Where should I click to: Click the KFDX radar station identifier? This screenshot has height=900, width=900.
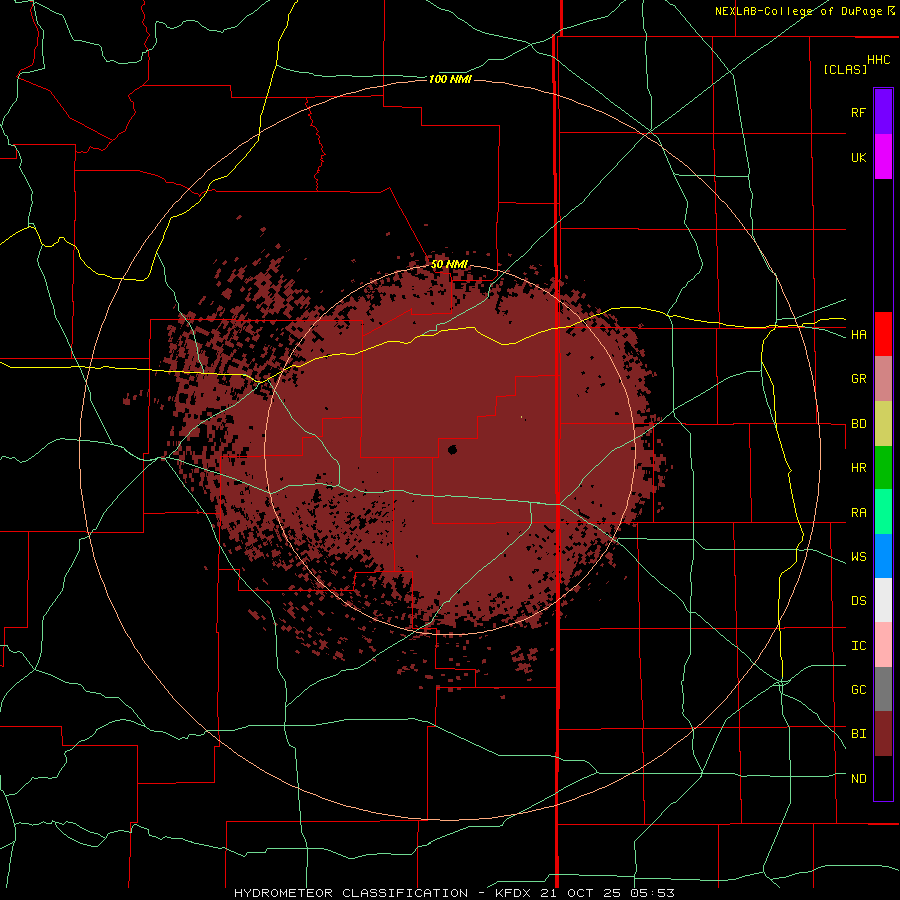514,893
